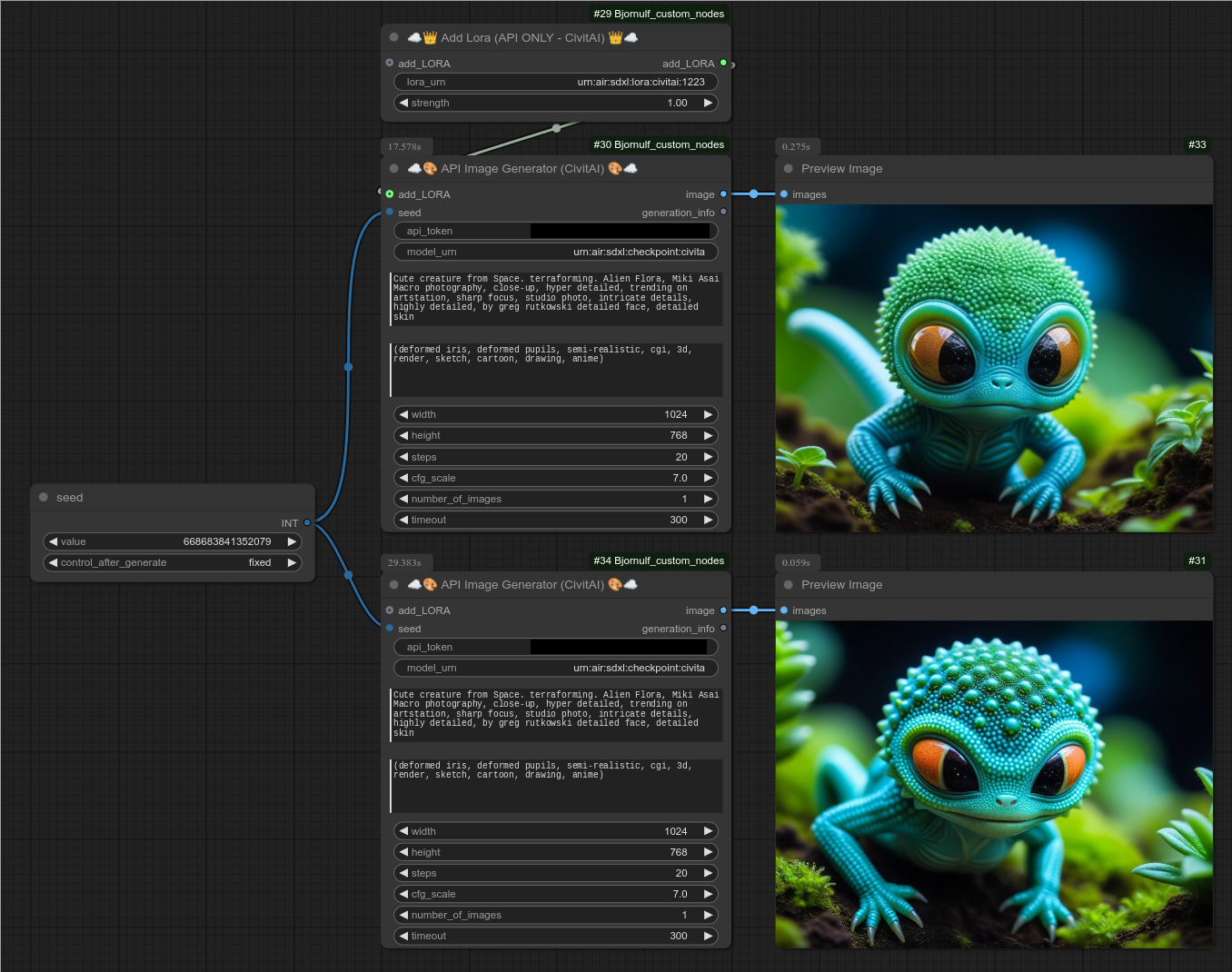Click the collapse dot on the seed node
This screenshot has width=1232, height=972.
44,498
